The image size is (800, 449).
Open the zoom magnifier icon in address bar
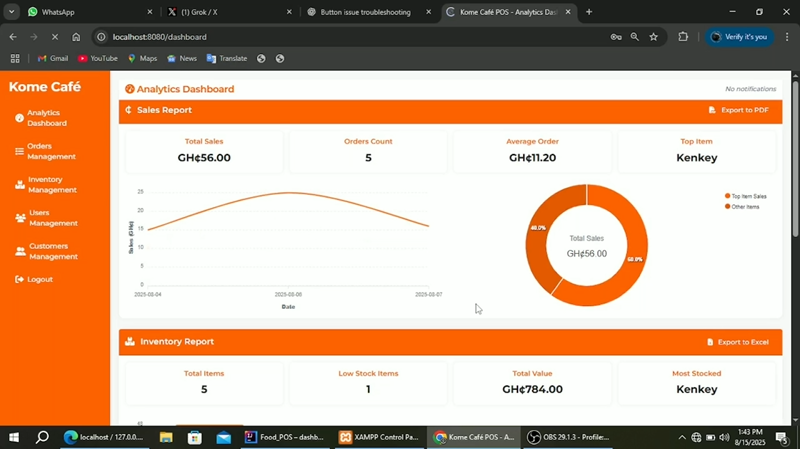pos(635,37)
